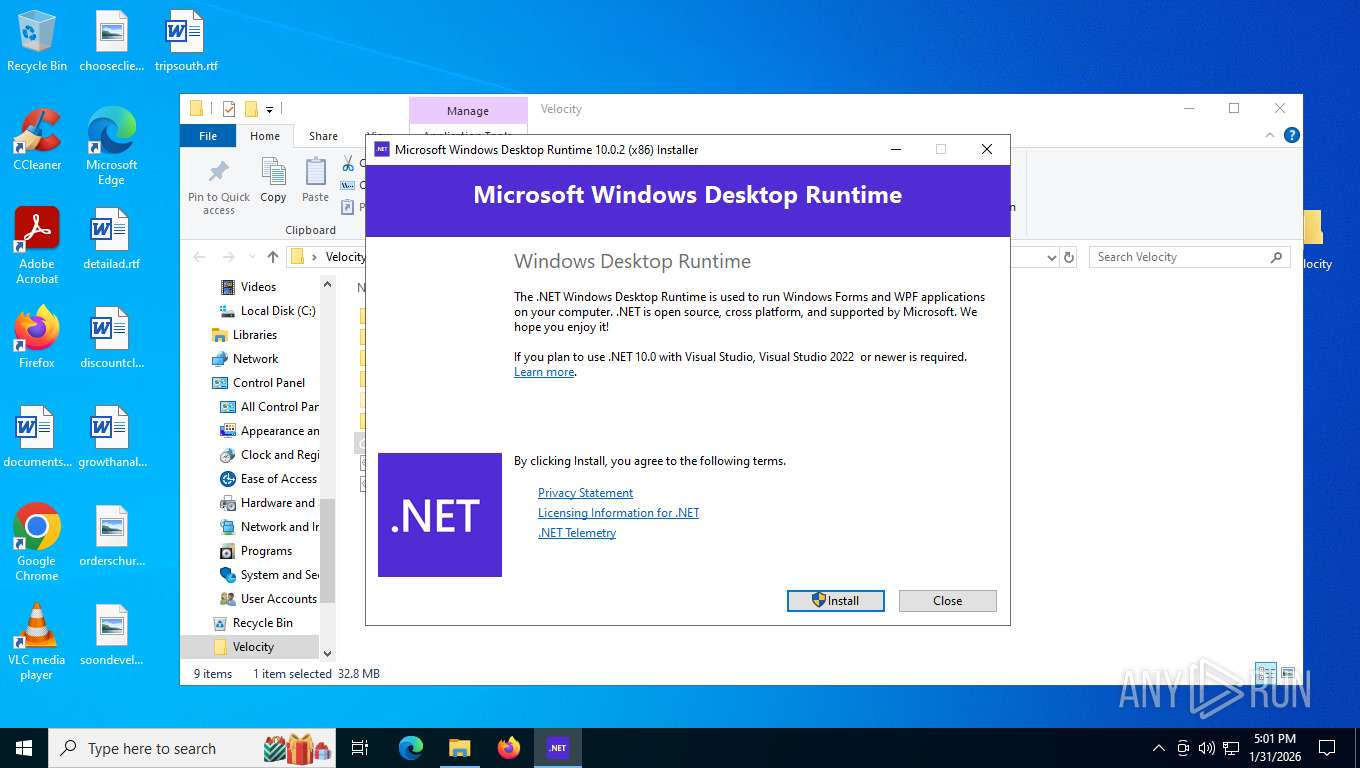This screenshot has height=768, width=1360.
Task: Click the .NET installer taskbar icon
Action: click(x=558, y=748)
